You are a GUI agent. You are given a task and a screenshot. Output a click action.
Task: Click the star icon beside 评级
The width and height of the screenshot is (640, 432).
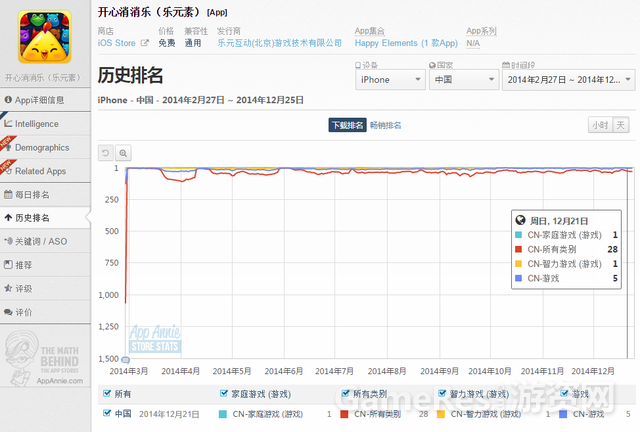click(8, 288)
